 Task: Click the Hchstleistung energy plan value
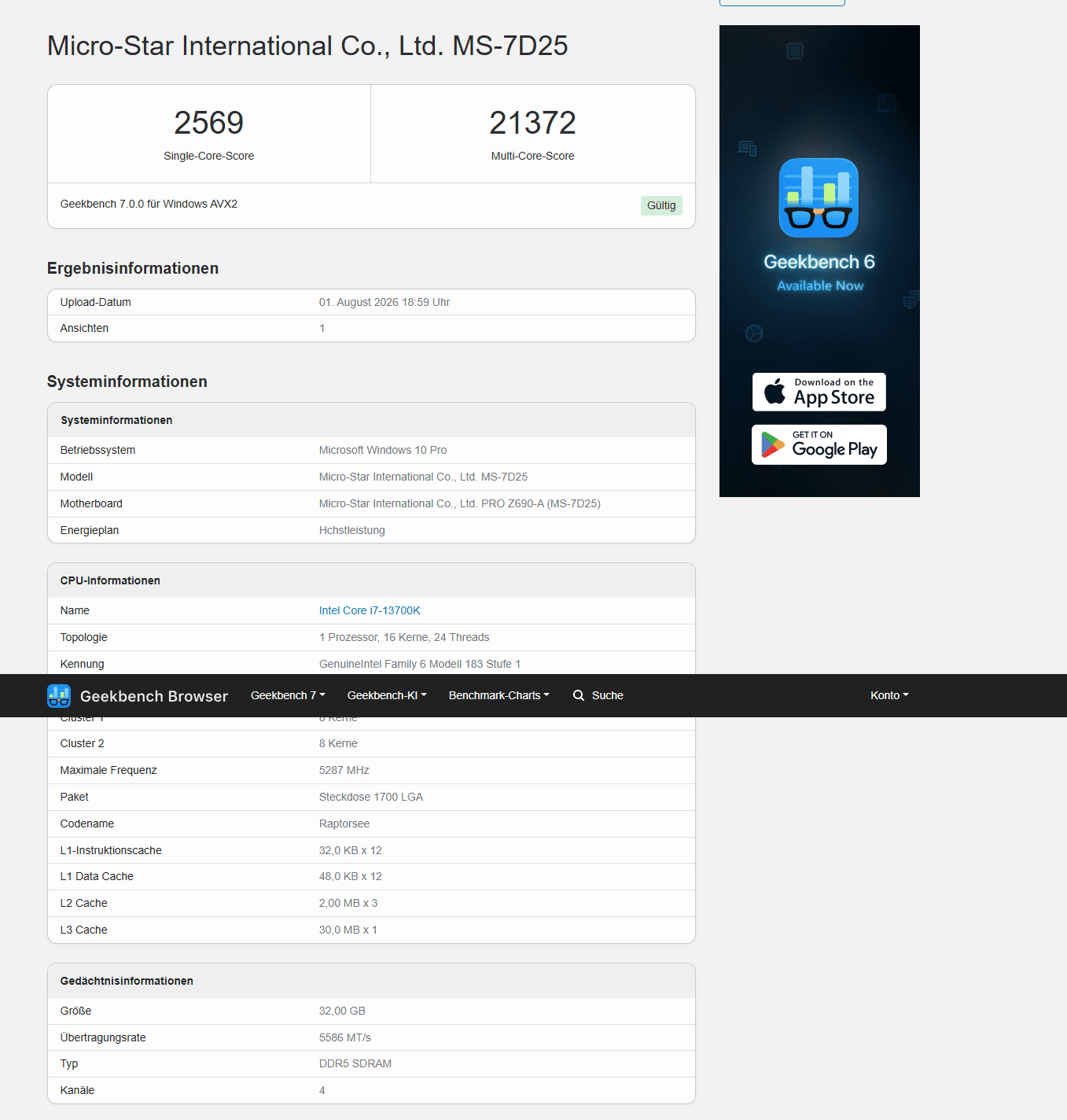pyautogui.click(x=352, y=530)
